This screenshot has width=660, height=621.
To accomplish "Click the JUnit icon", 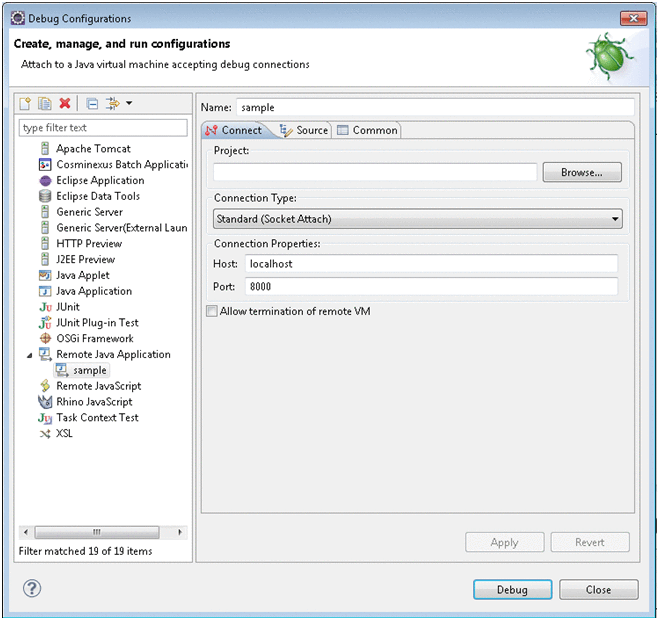I will coord(45,307).
